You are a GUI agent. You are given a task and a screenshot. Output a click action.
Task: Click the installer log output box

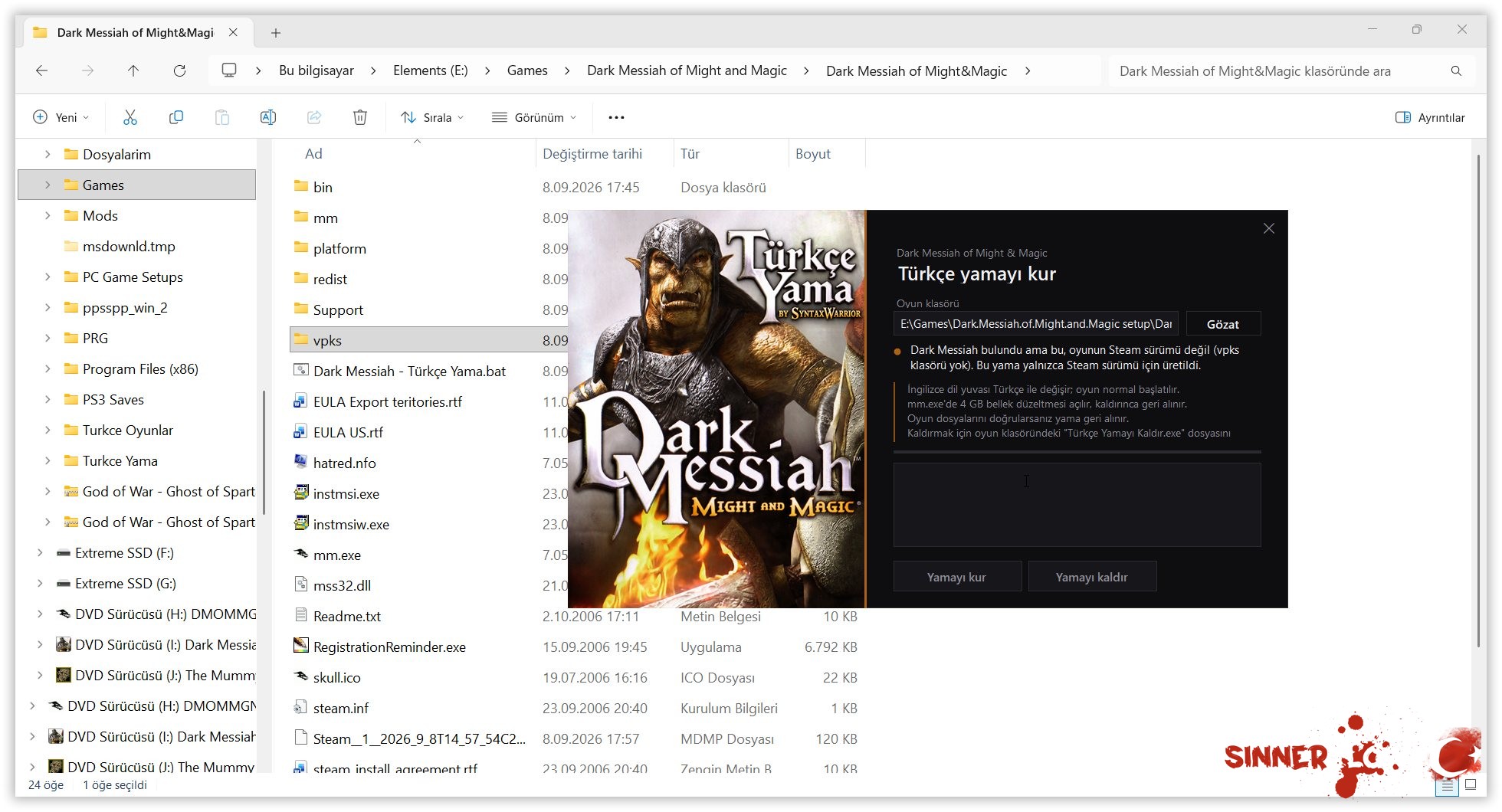pos(1077,504)
